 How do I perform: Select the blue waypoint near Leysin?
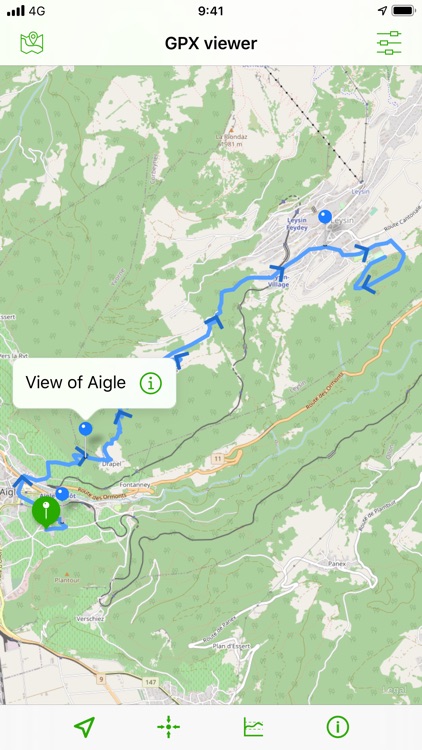pos(325,217)
